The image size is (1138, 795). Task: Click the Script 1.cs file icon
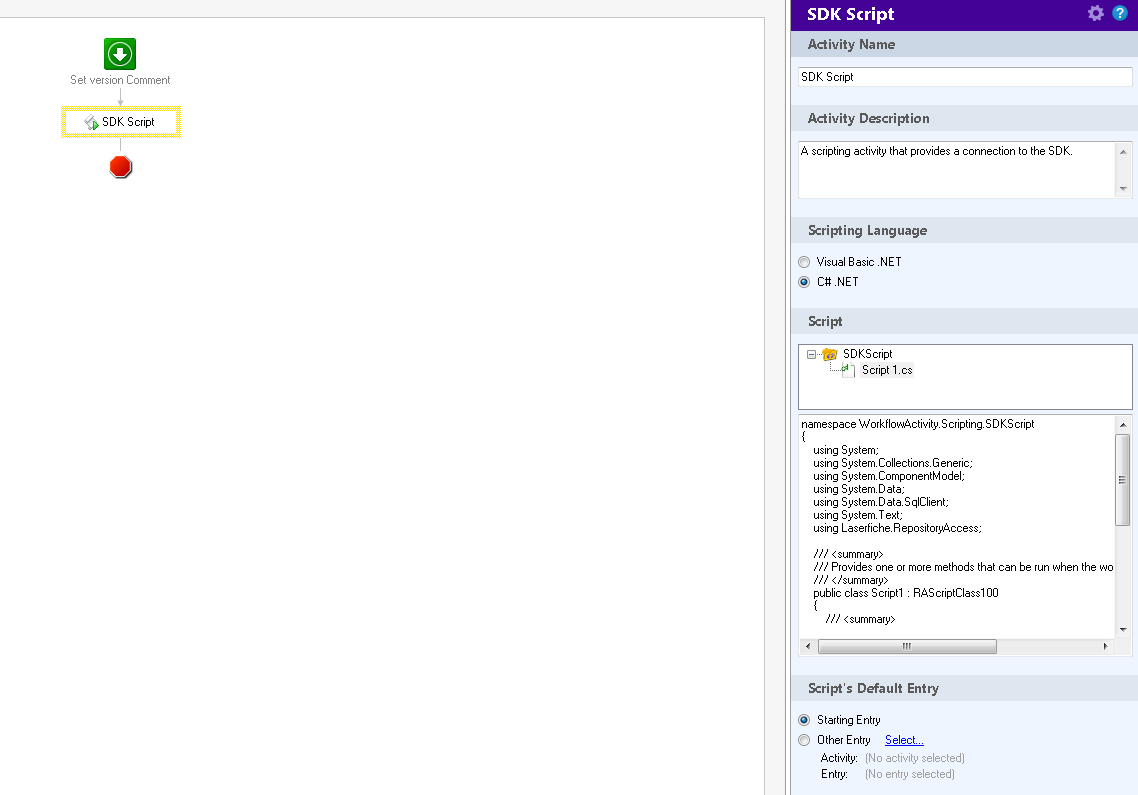pos(848,370)
